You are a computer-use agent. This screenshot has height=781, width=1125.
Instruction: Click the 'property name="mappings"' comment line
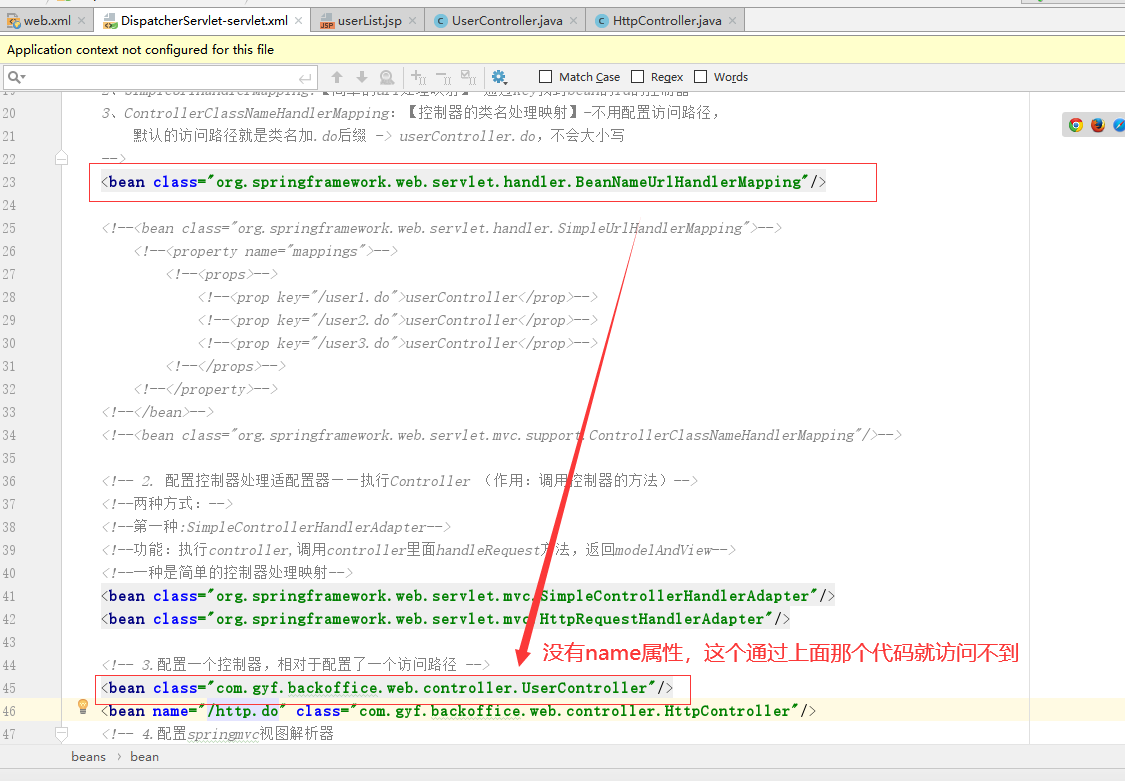point(265,251)
